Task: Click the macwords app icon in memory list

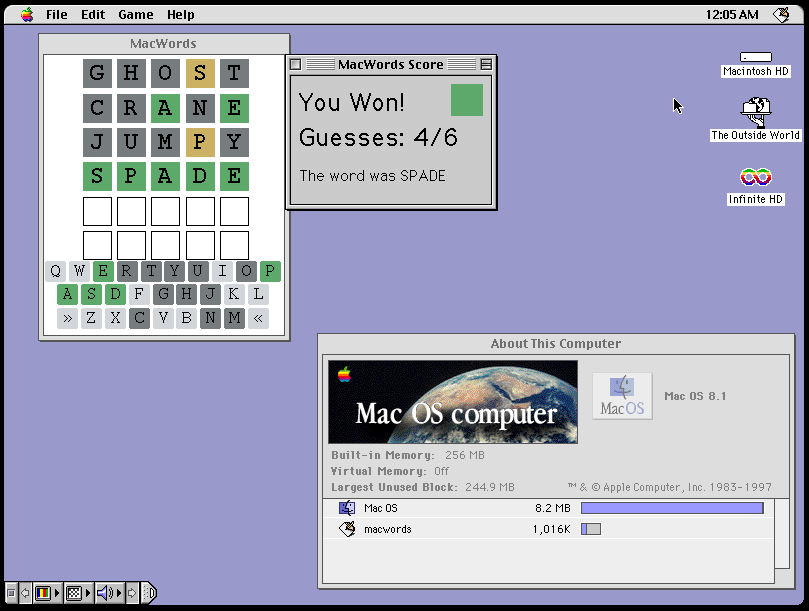Action: (x=347, y=529)
